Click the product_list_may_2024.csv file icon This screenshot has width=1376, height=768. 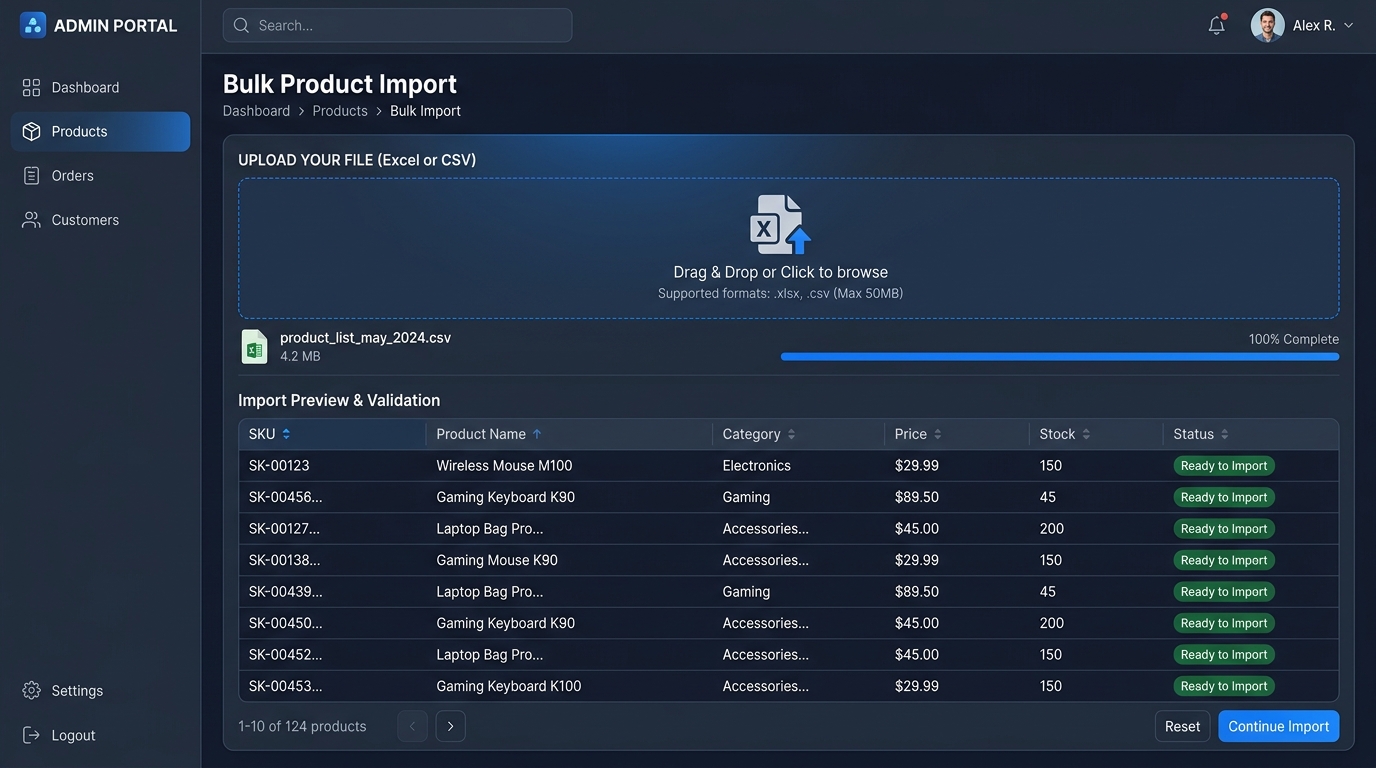click(x=254, y=346)
